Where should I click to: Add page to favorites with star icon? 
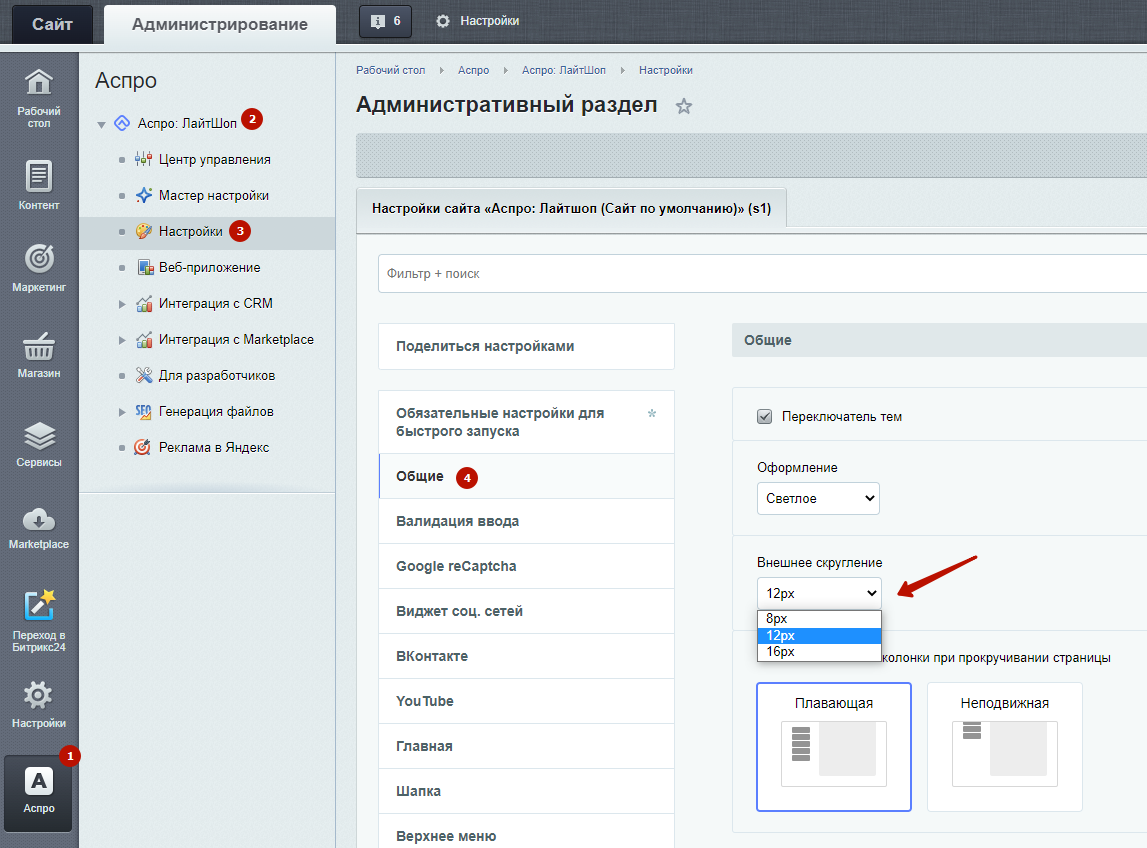tap(683, 106)
